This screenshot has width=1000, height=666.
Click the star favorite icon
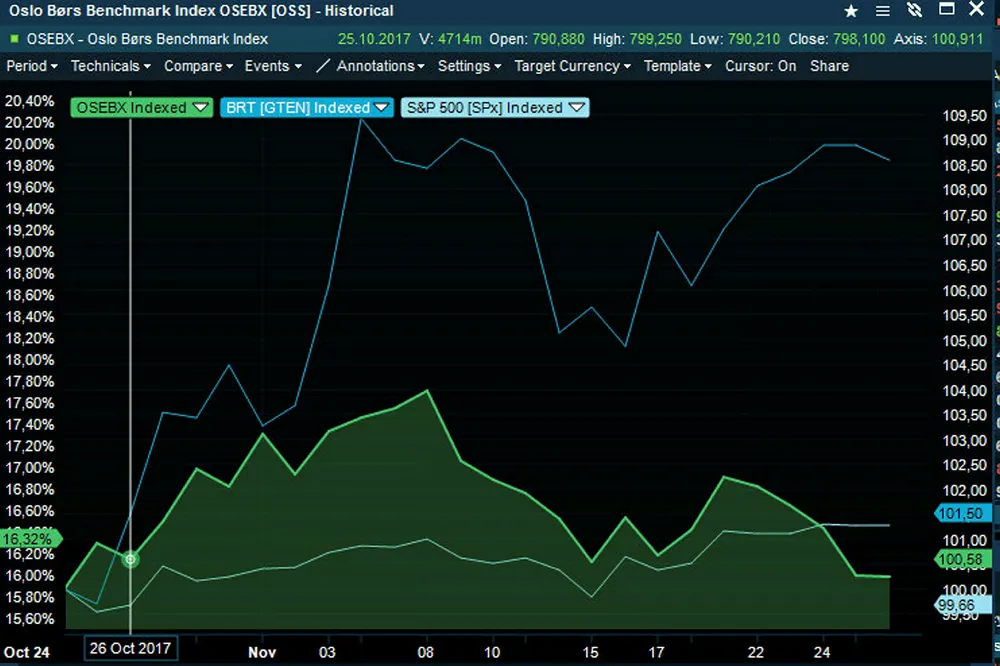[x=851, y=11]
